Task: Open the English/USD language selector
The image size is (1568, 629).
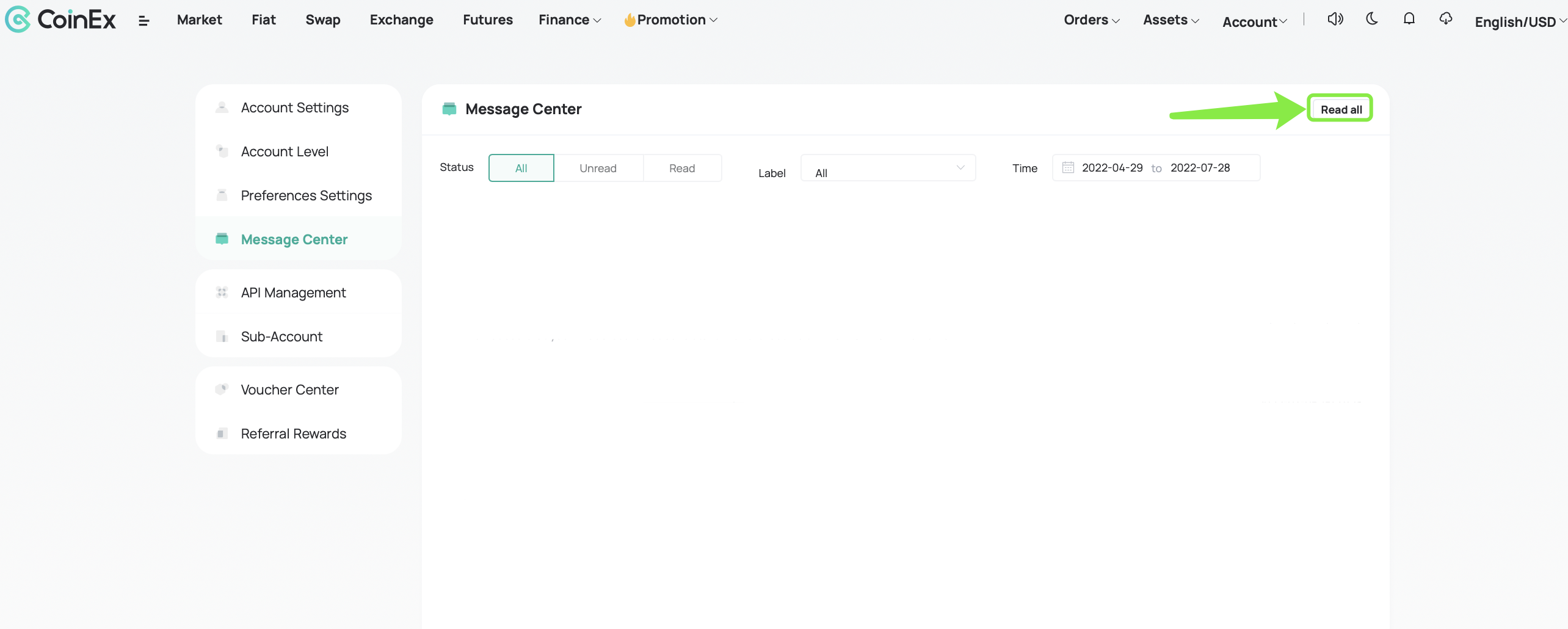Action: tap(1520, 22)
